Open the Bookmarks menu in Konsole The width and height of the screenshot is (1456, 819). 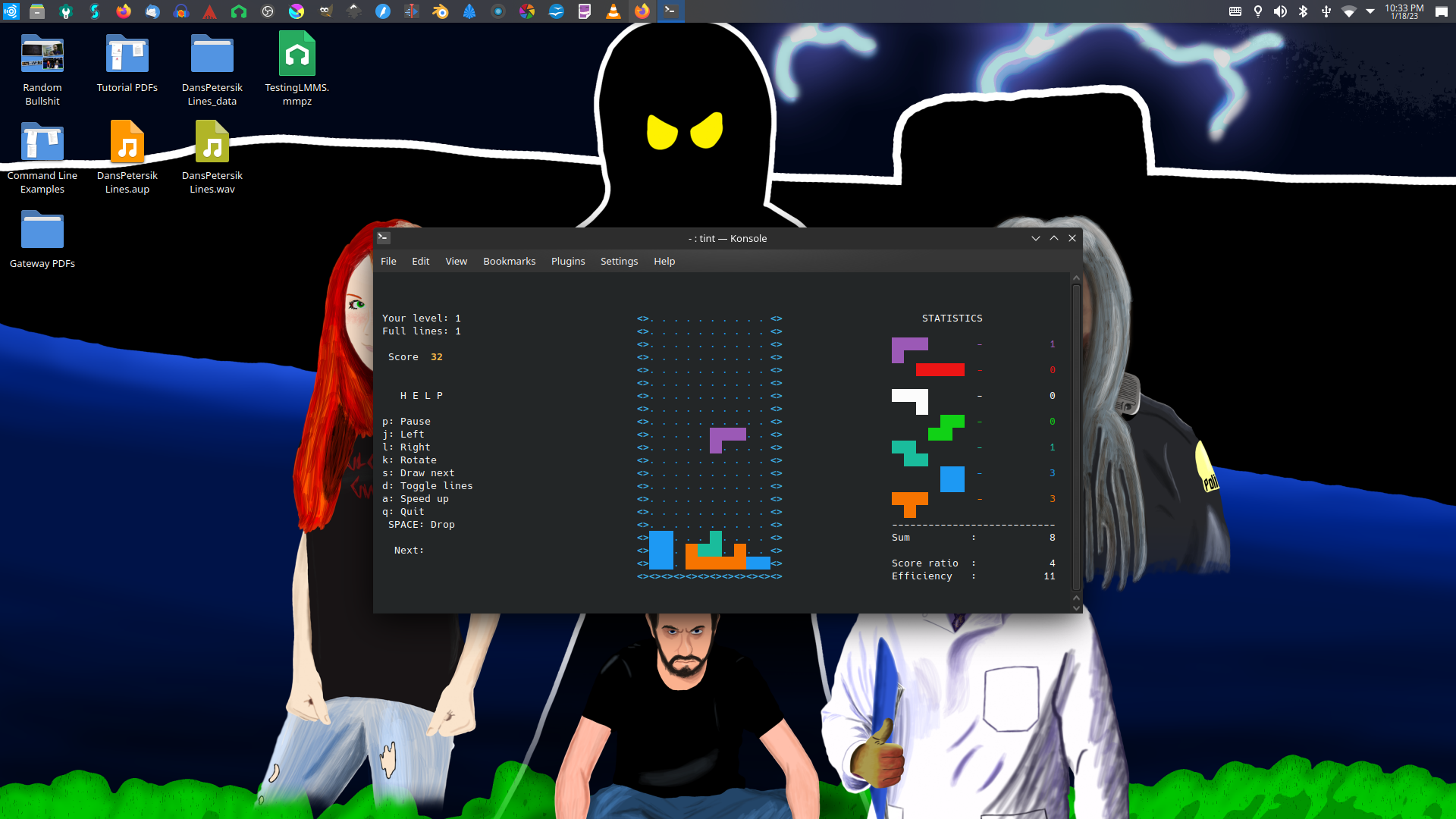[509, 261]
